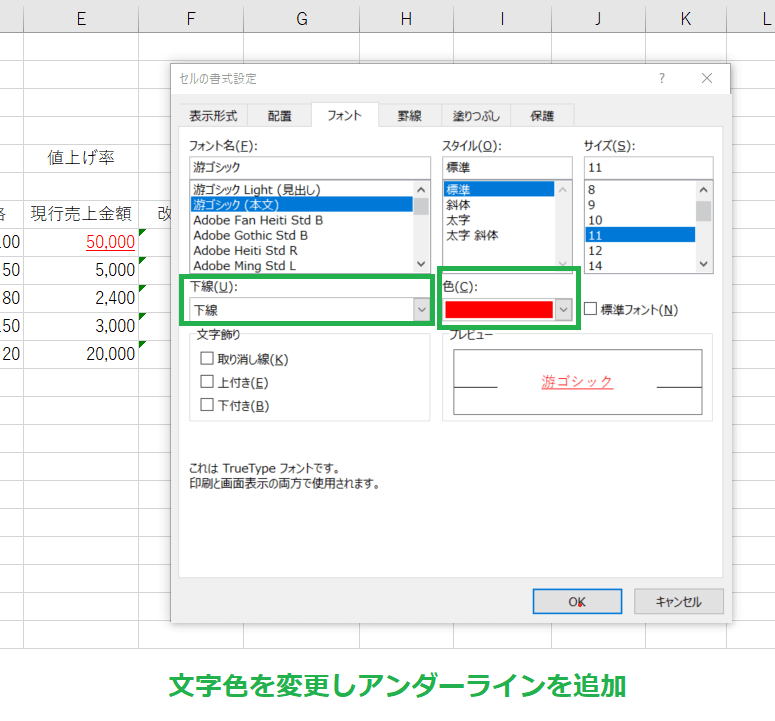
Task: Choose font size 9
Action: pyautogui.click(x=640, y=205)
